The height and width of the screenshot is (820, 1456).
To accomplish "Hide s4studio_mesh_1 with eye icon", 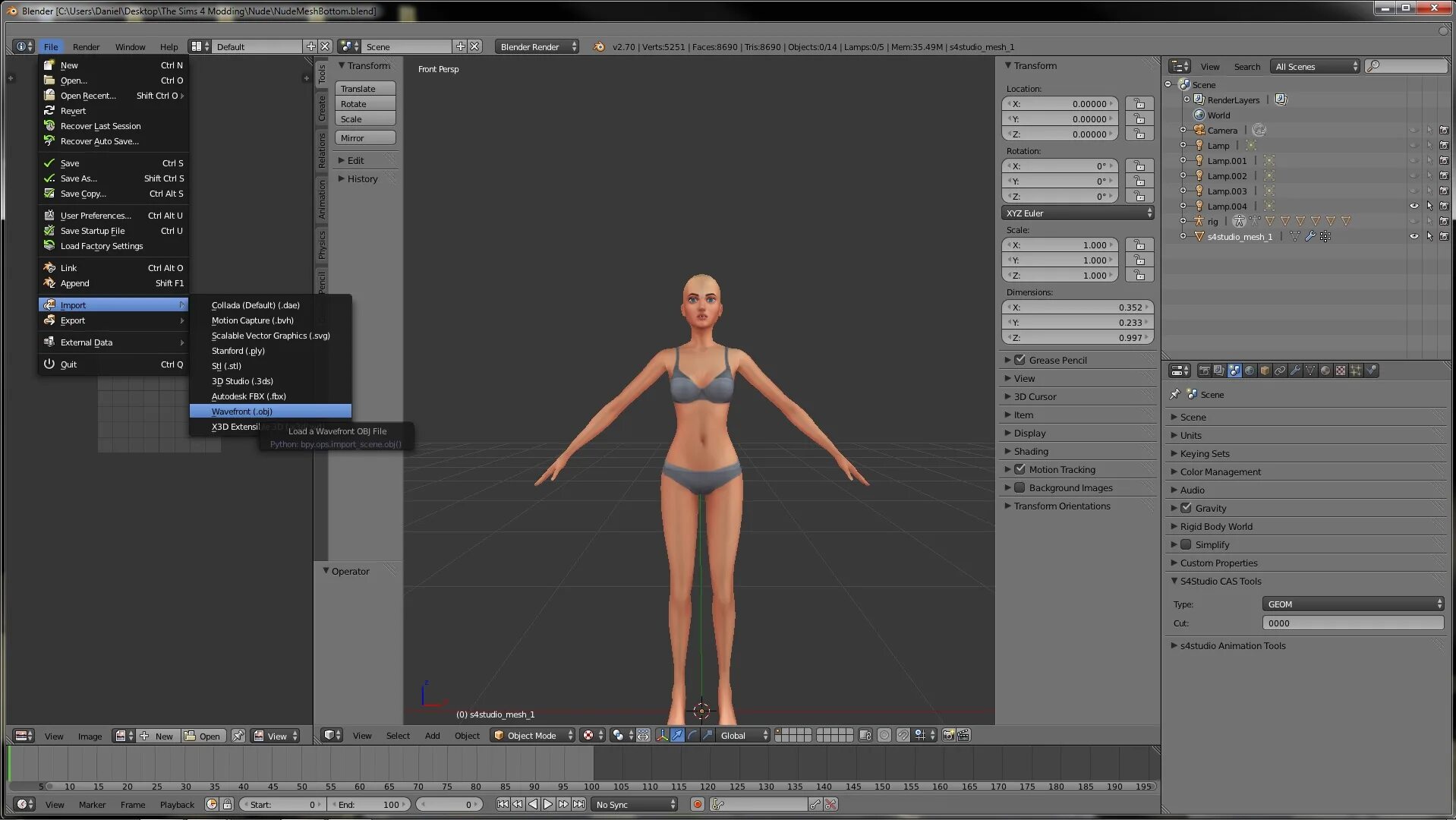I will pyautogui.click(x=1414, y=236).
